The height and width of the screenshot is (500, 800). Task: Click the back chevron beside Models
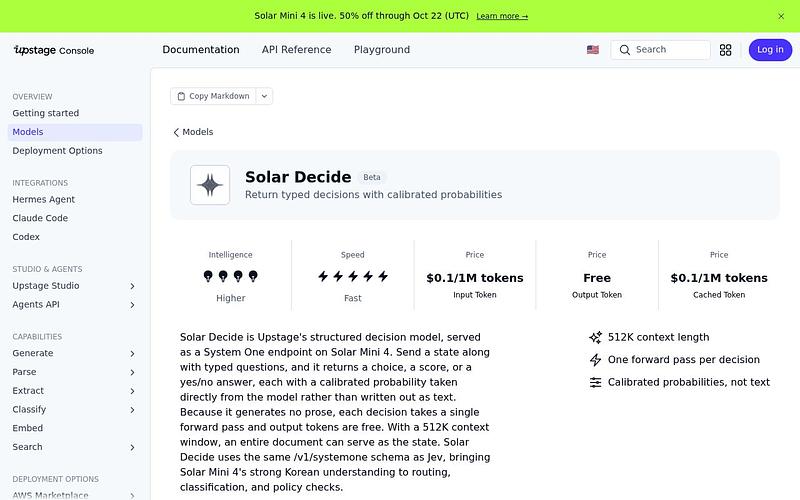176,132
